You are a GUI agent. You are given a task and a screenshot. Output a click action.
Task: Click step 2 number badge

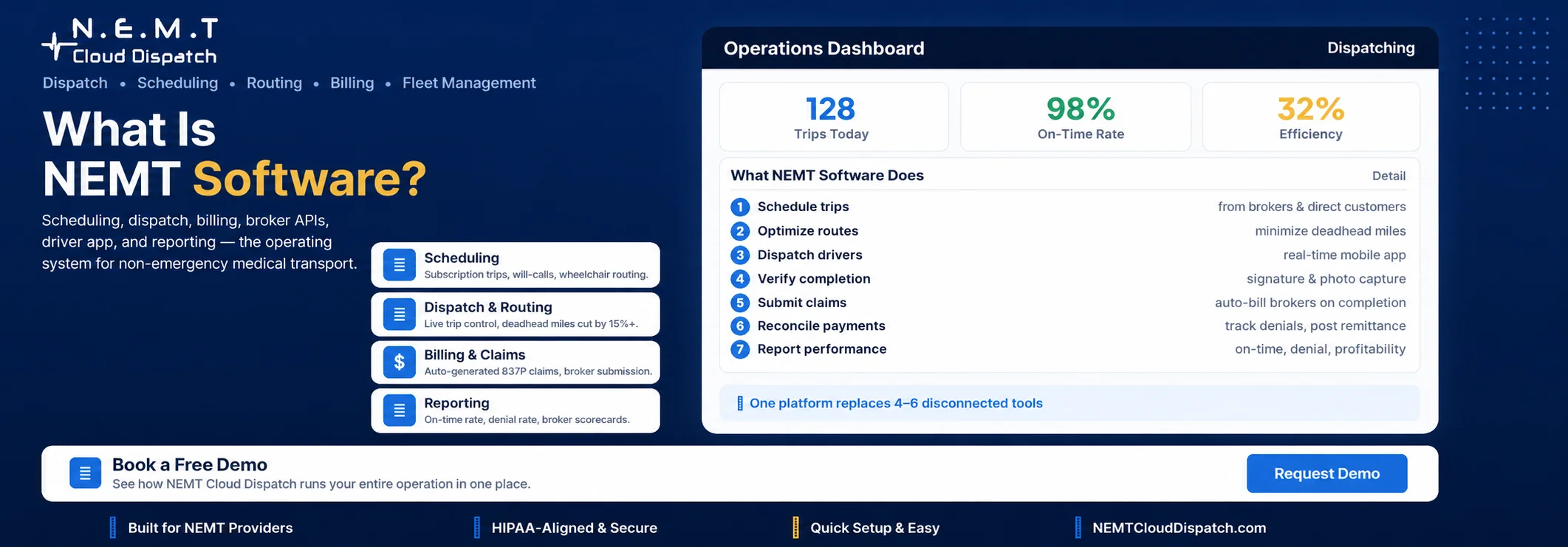[740, 231]
